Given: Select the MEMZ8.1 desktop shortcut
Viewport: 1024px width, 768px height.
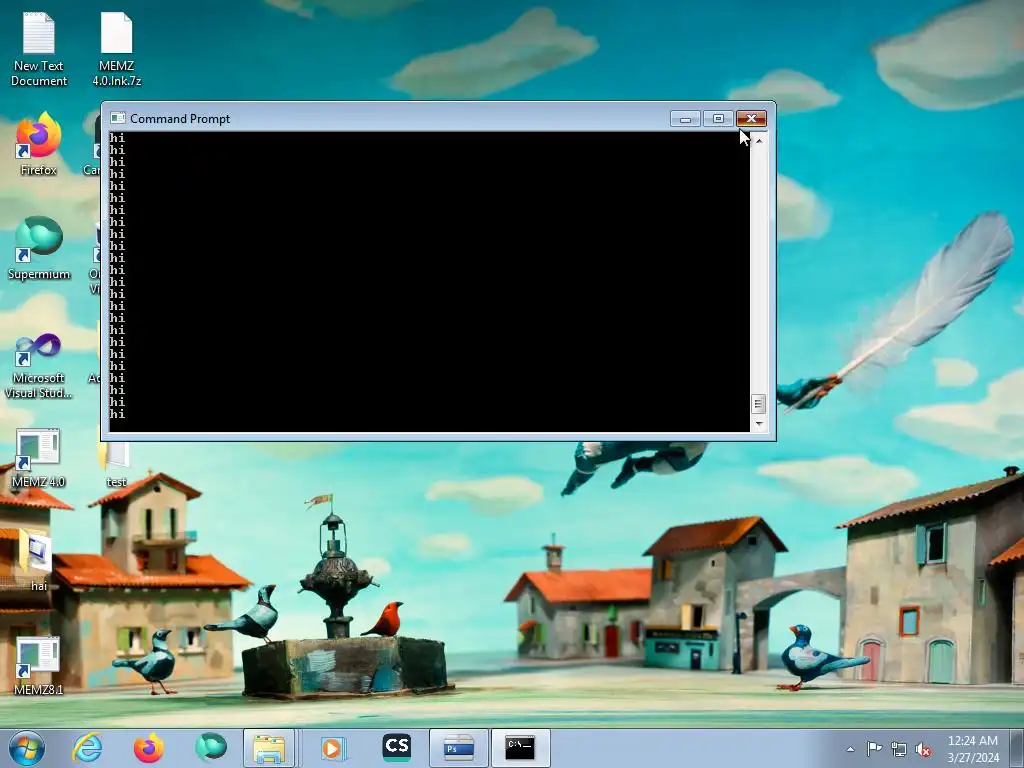Looking at the screenshot, I should point(39,665).
